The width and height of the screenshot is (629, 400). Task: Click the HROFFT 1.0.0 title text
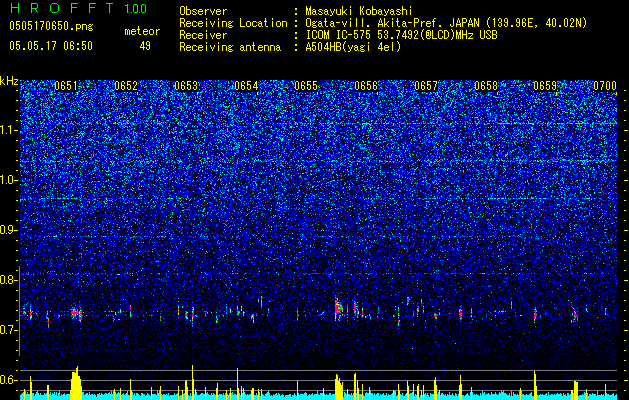coord(78,8)
